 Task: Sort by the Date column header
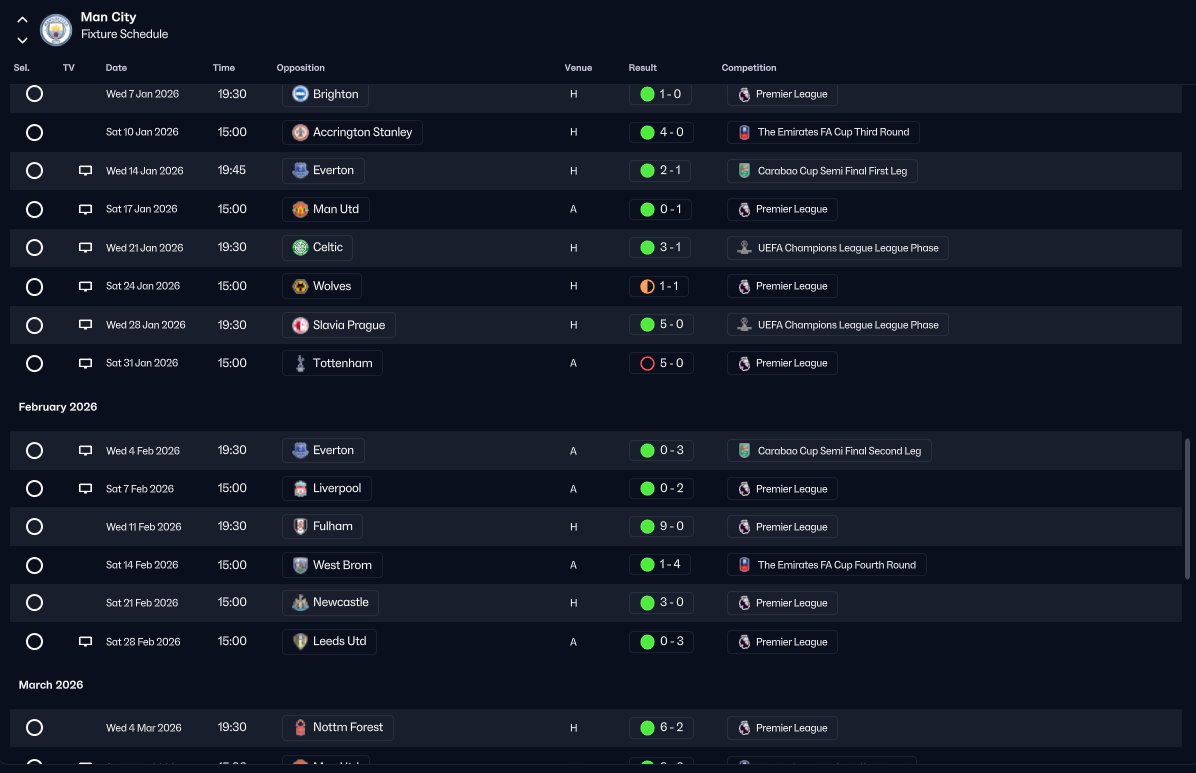[x=116, y=68]
